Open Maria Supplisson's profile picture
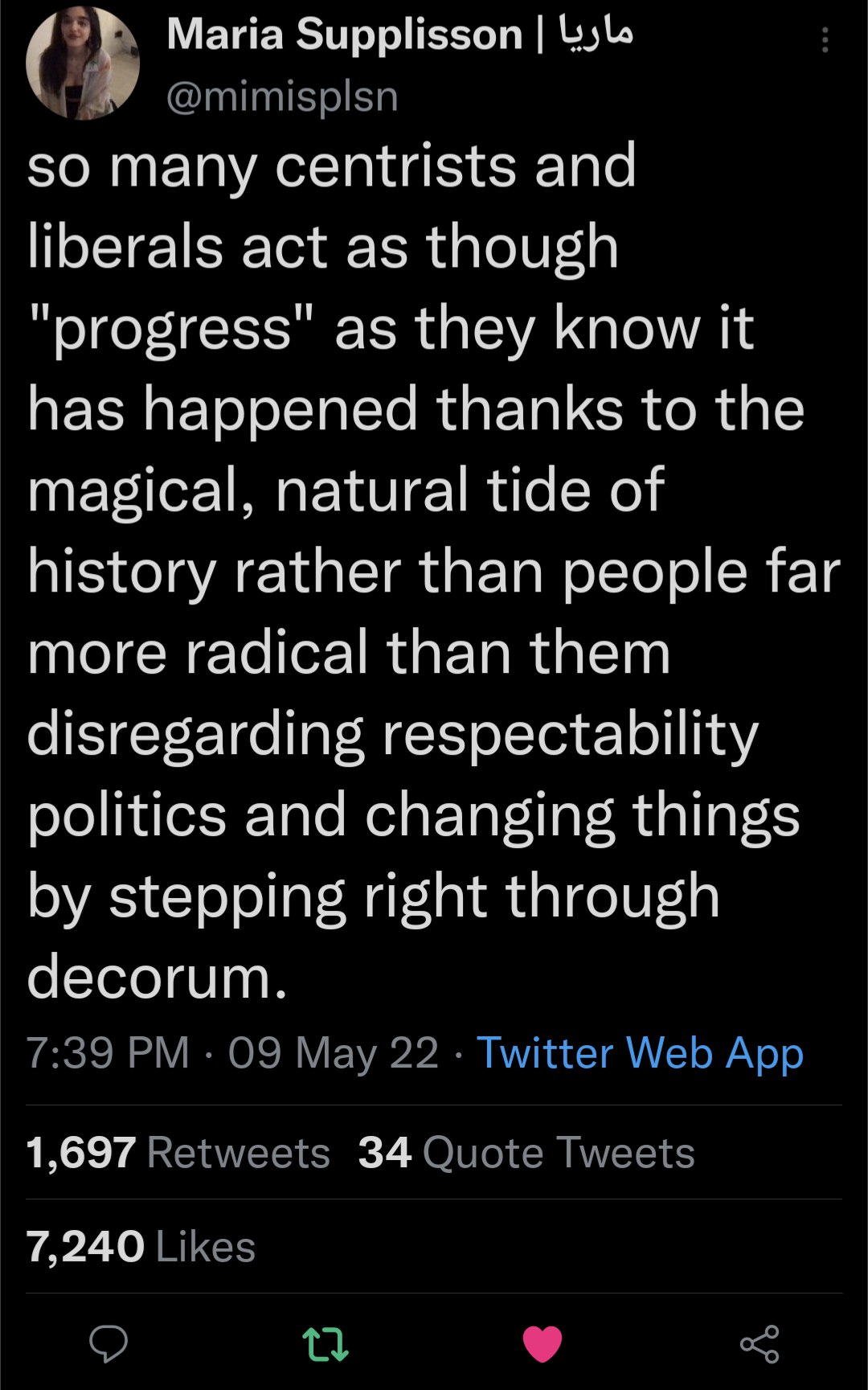The width and height of the screenshot is (868, 1390). tap(83, 64)
